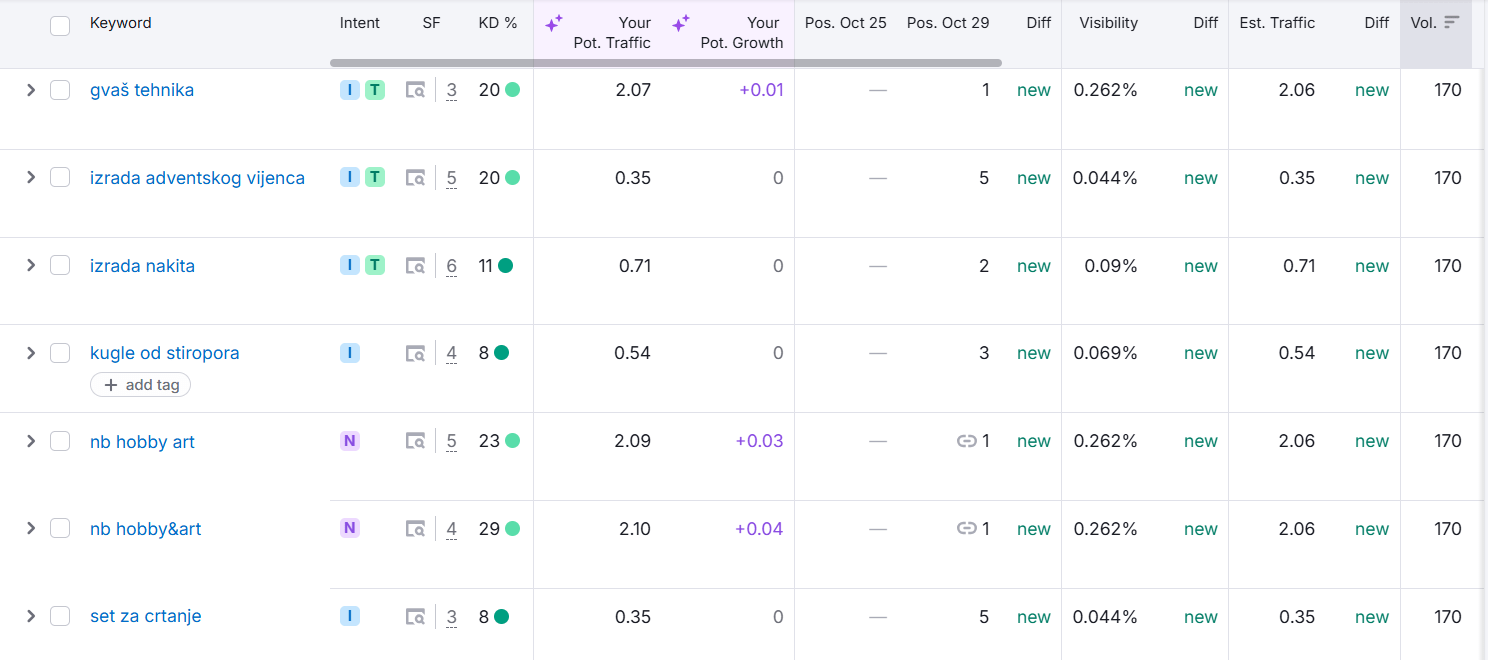
Task: Sort by the KD % column header
Action: coord(497,23)
